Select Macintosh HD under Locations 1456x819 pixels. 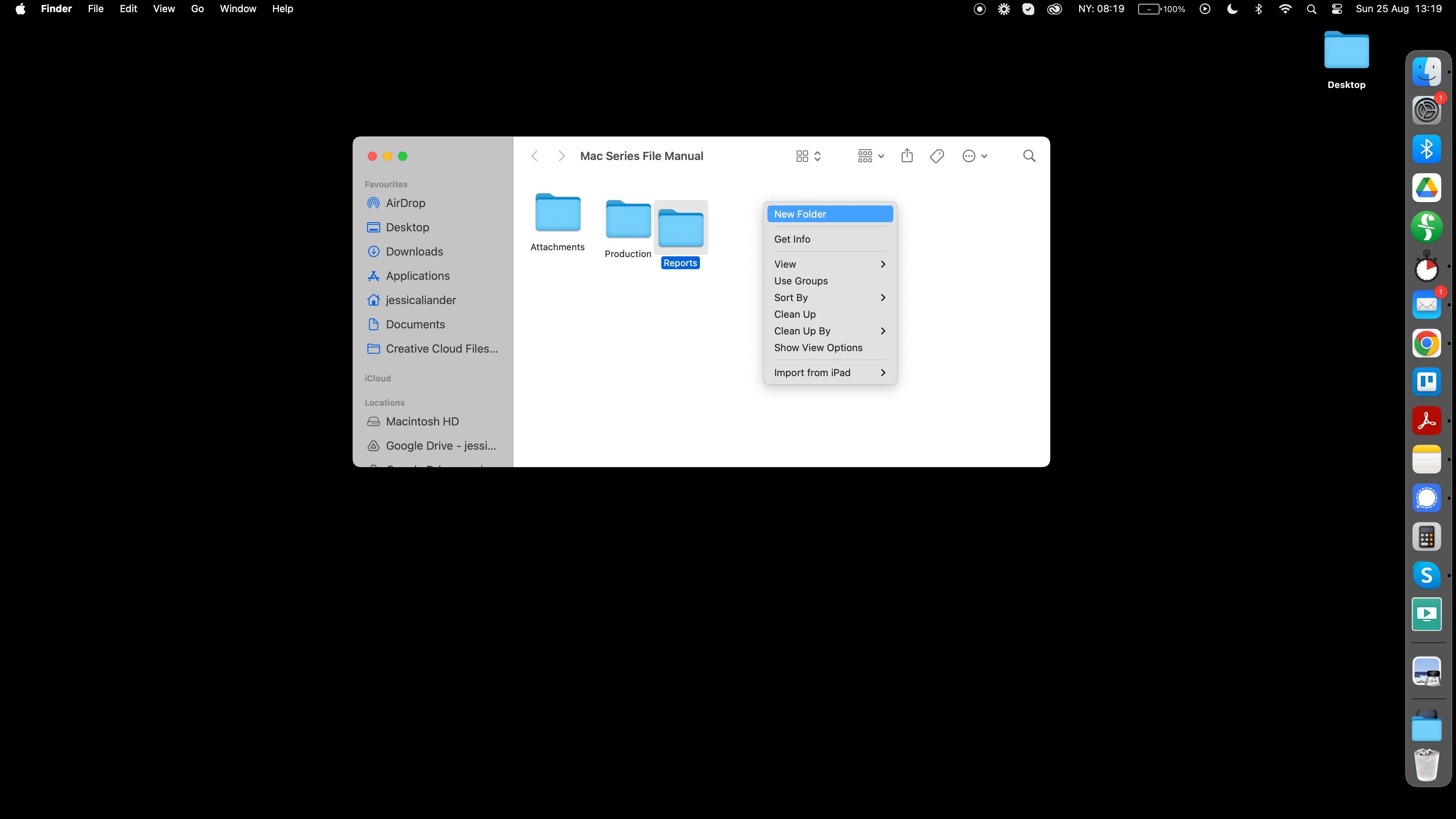[422, 422]
